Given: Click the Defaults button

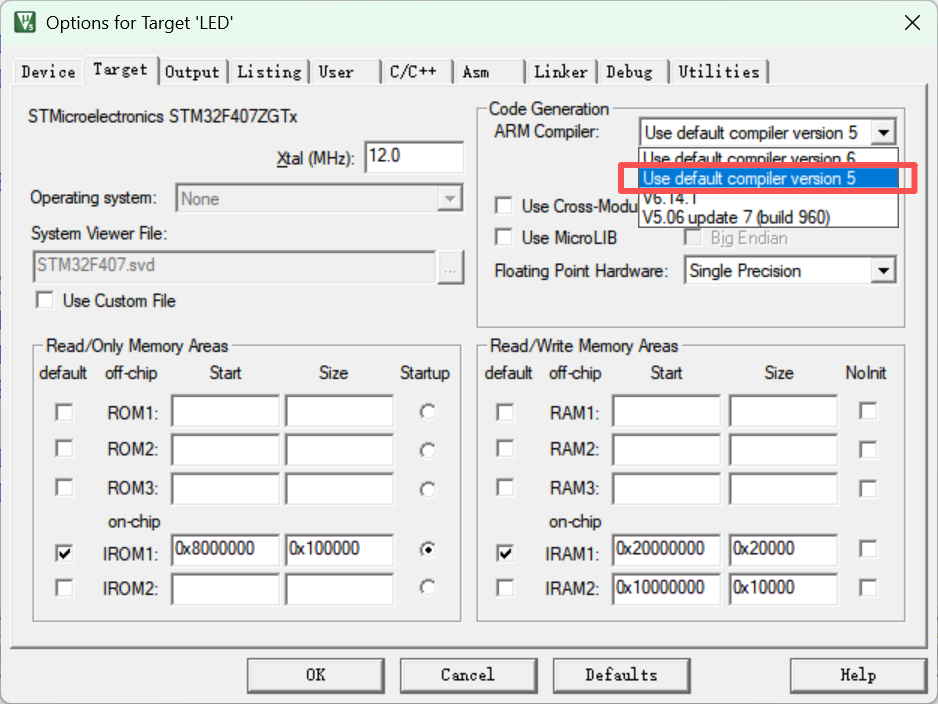Looking at the screenshot, I should point(622,675).
